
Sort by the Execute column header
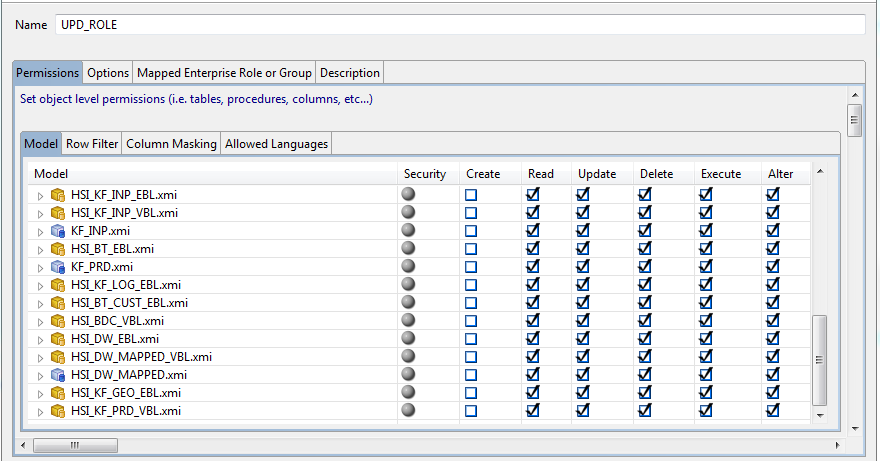click(x=721, y=174)
